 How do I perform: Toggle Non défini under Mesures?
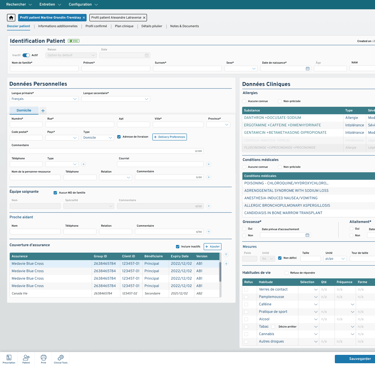click(280, 258)
